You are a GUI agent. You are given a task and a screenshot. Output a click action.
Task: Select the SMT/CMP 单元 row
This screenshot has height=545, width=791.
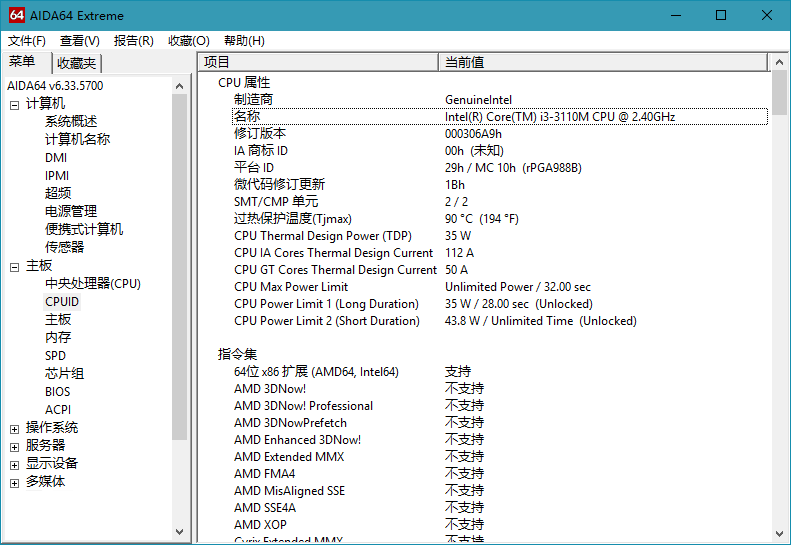click(x=499, y=202)
